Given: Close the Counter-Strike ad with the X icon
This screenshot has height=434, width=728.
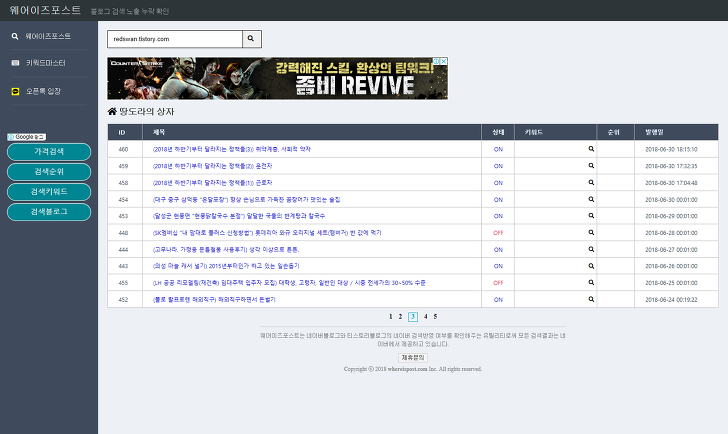Looking at the screenshot, I should [x=444, y=61].
